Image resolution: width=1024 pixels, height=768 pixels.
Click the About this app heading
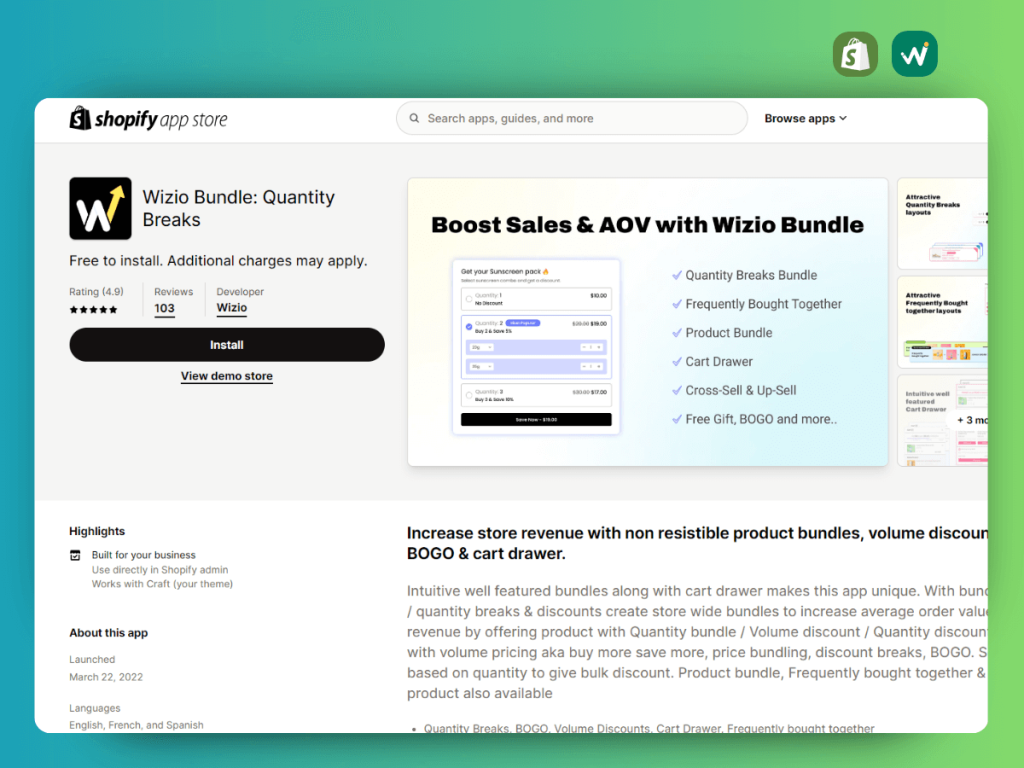pyautogui.click(x=108, y=632)
